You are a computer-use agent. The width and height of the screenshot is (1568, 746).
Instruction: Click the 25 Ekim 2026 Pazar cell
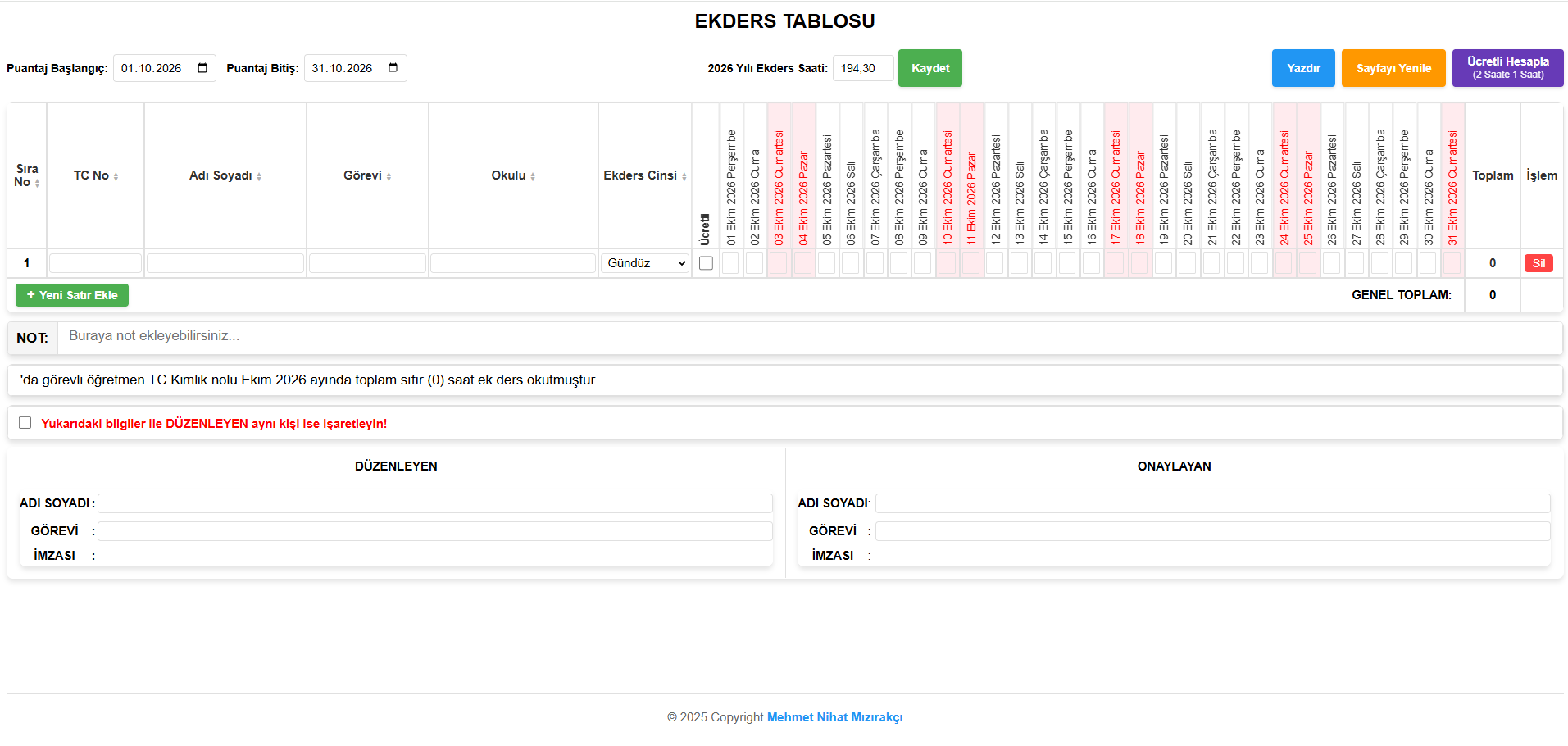[1307, 263]
